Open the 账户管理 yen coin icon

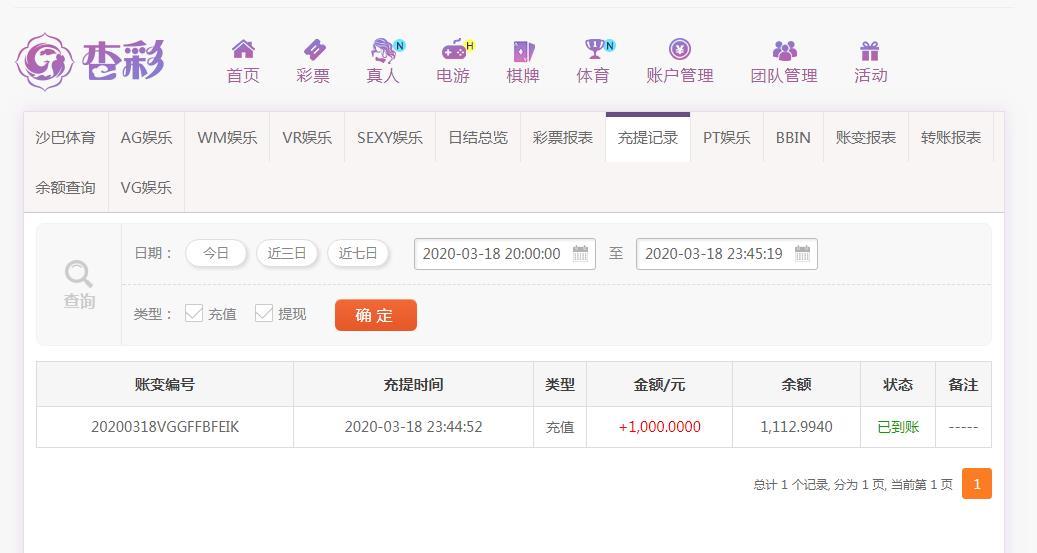click(679, 50)
